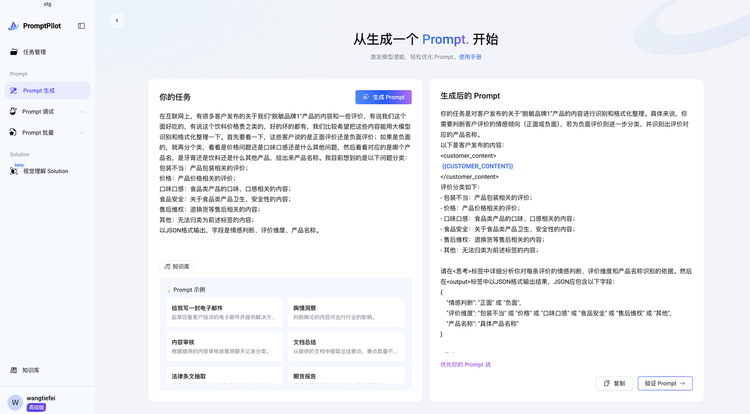Click the Prompt 生成 icon
This screenshot has height=414, width=750.
pyautogui.click(x=13, y=91)
